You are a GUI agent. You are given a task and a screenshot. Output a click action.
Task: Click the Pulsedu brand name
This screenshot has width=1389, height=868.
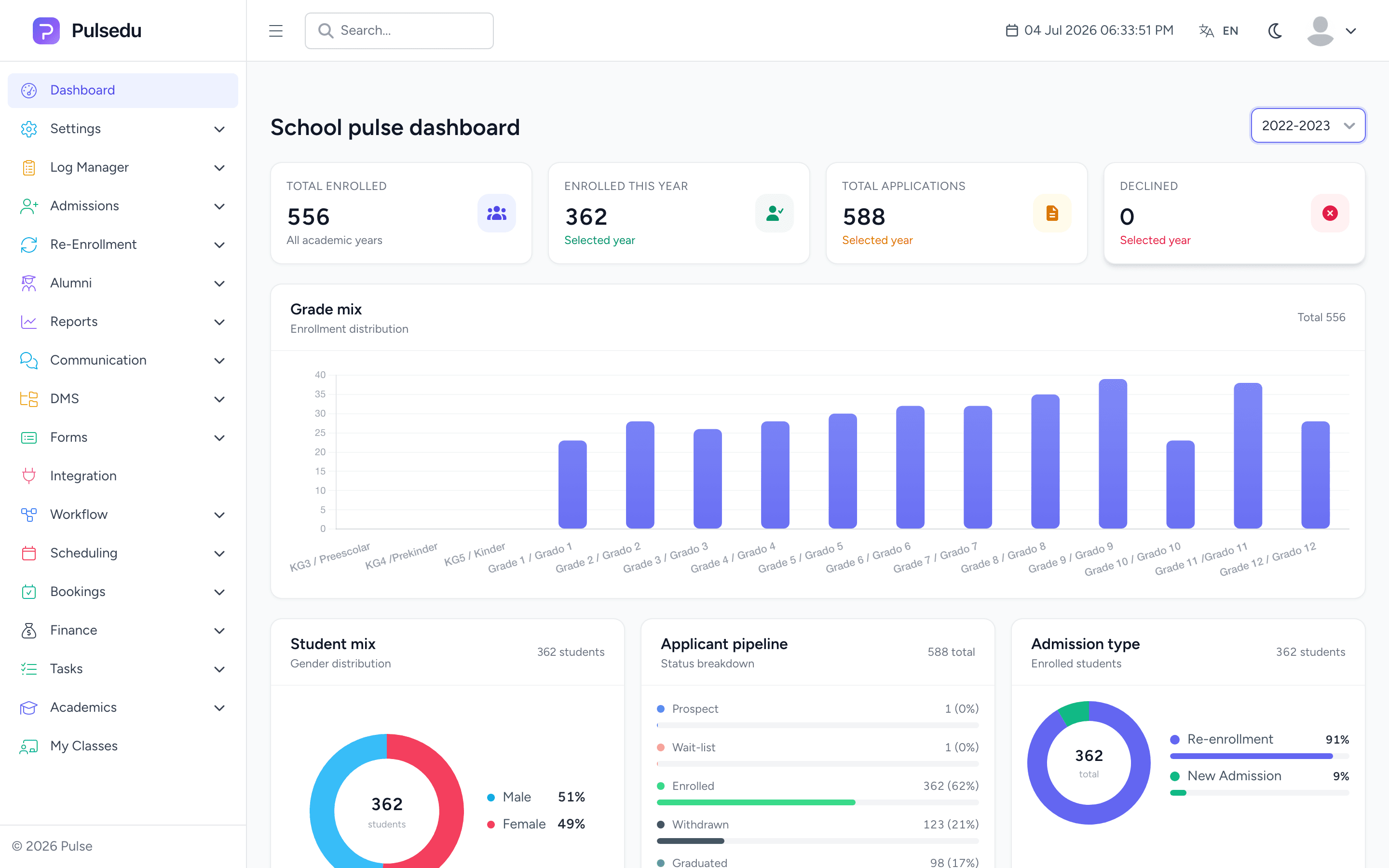(x=107, y=30)
